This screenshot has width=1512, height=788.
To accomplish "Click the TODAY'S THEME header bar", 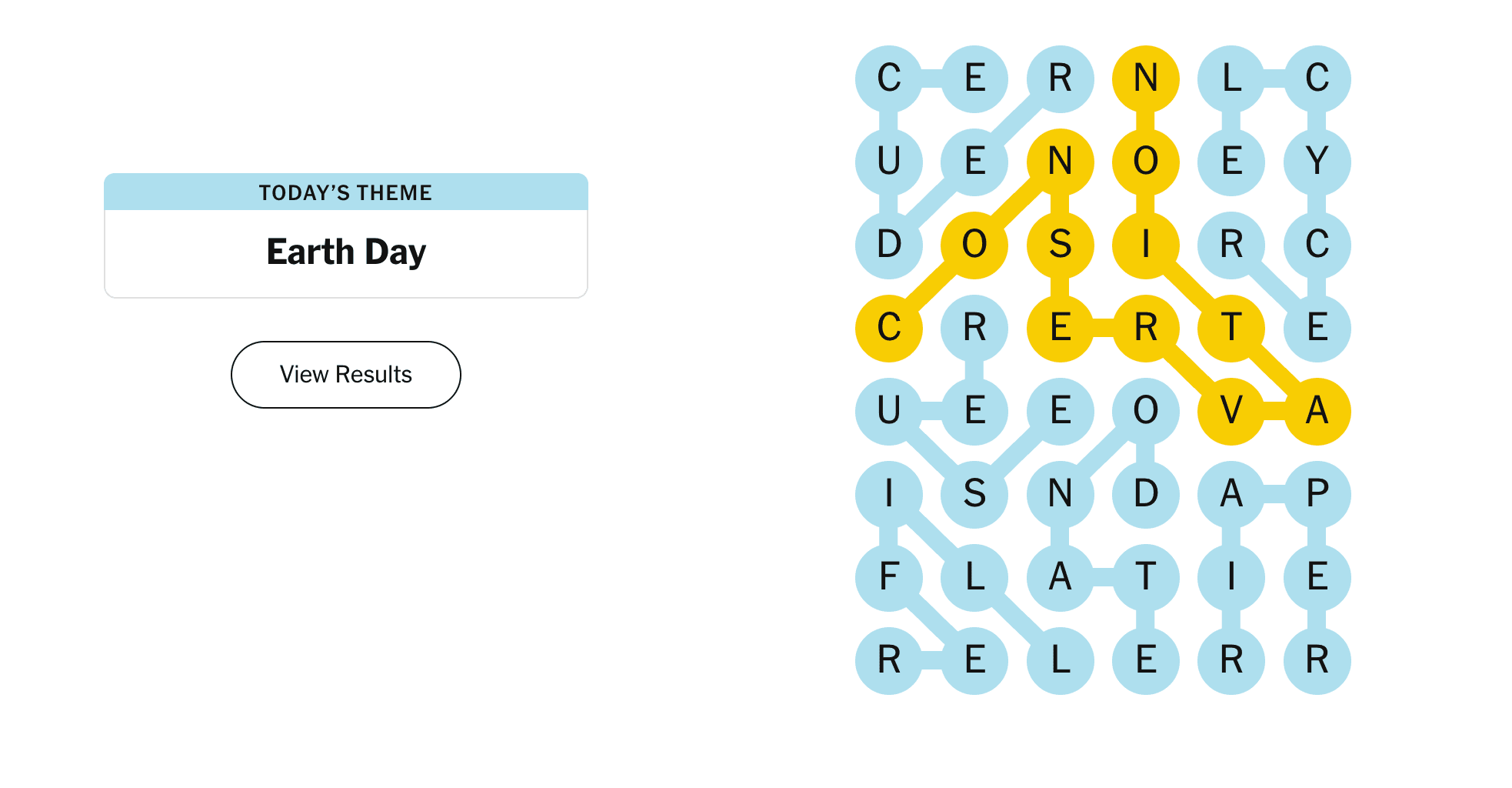I will pos(345,192).
